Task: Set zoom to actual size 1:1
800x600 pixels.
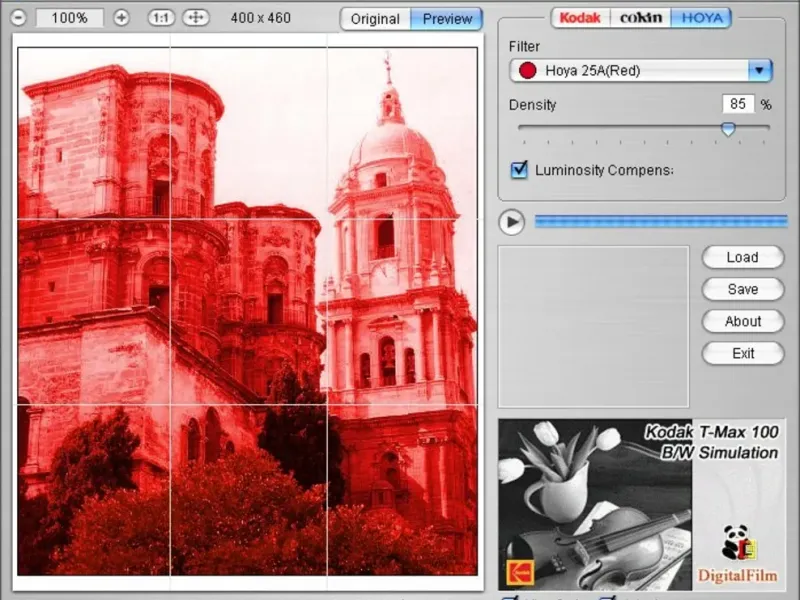Action: tap(160, 18)
